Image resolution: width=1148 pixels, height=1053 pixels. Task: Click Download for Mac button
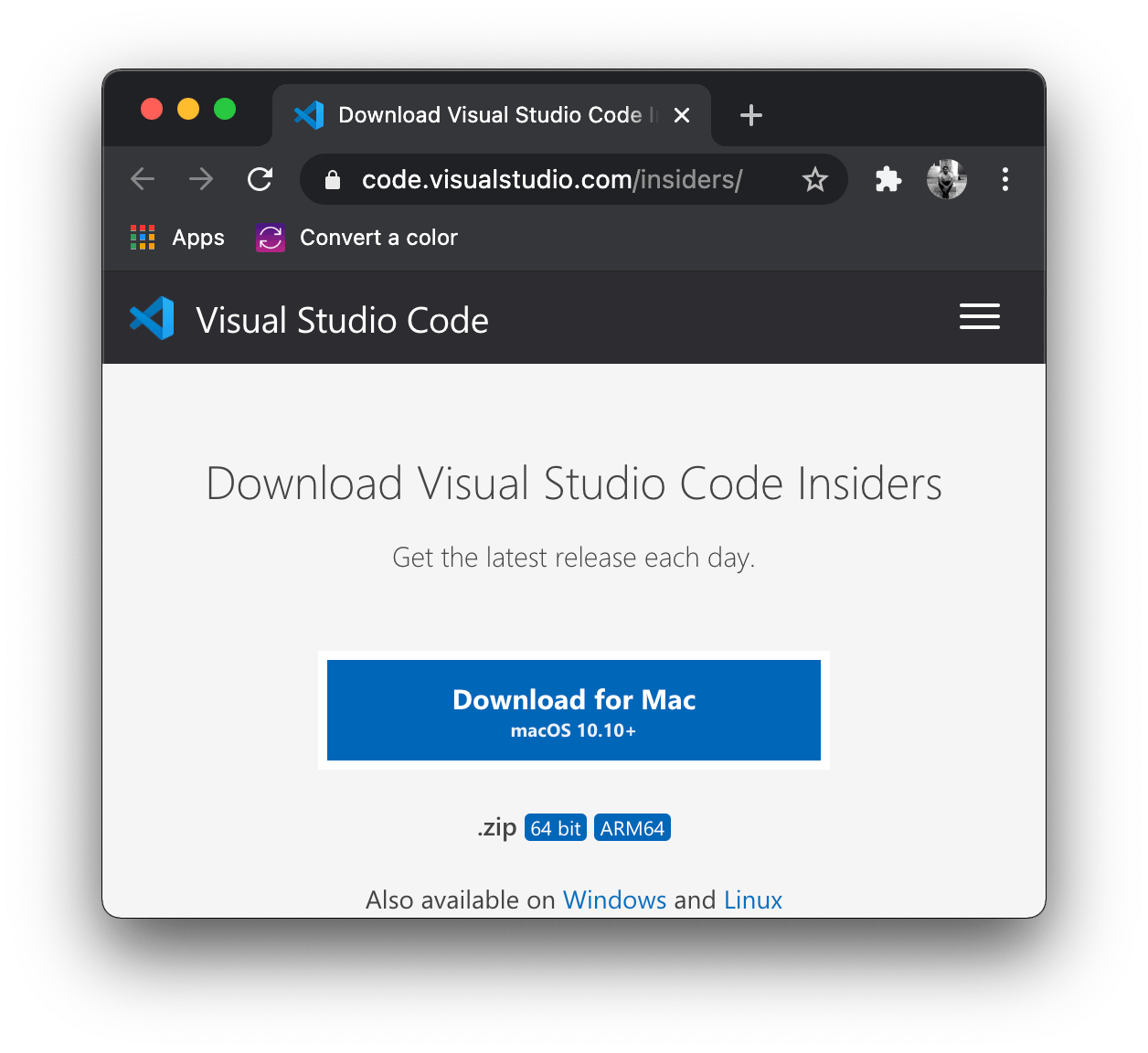(574, 710)
